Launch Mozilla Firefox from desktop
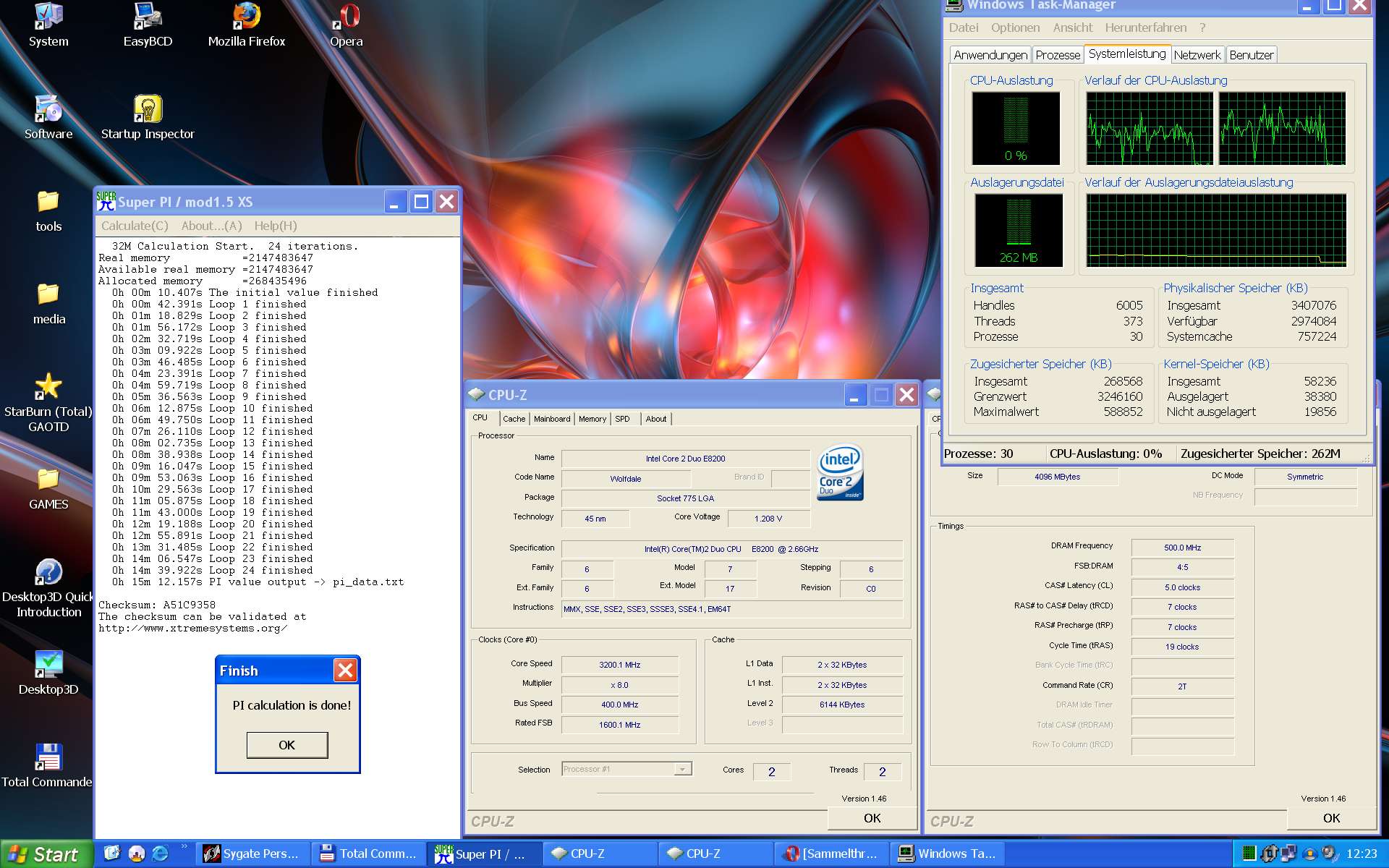The width and height of the screenshot is (1389, 868). coord(246,17)
